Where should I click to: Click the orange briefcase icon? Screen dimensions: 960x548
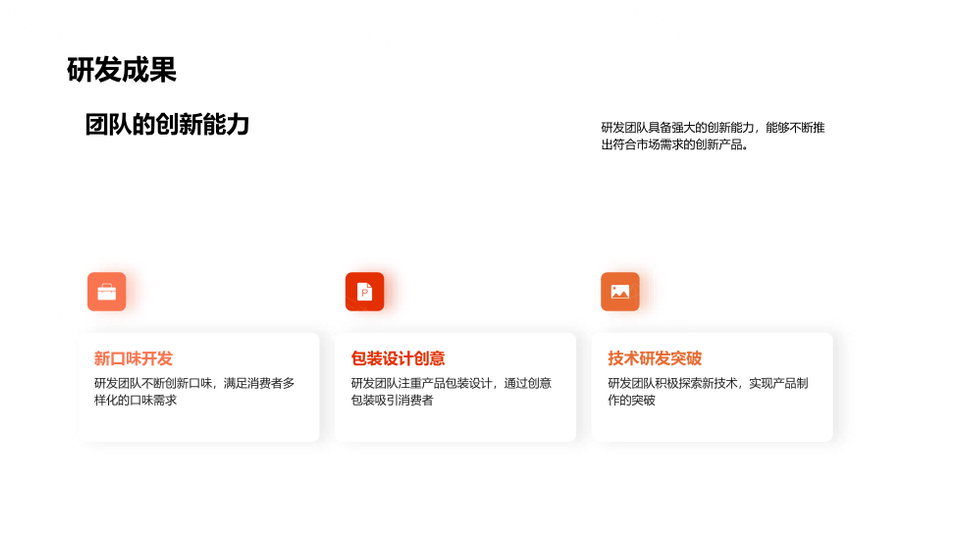(x=106, y=292)
